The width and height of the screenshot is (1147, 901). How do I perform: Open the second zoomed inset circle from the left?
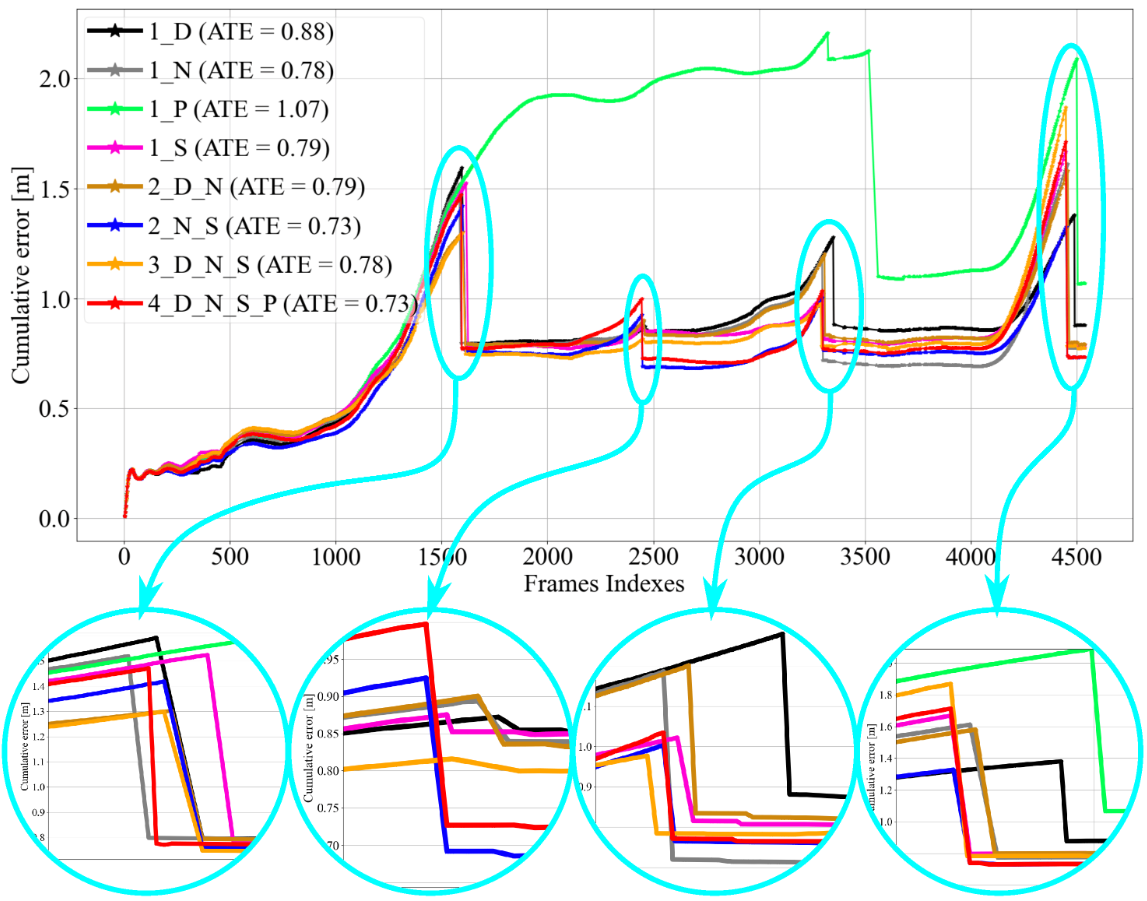[x=431, y=743]
